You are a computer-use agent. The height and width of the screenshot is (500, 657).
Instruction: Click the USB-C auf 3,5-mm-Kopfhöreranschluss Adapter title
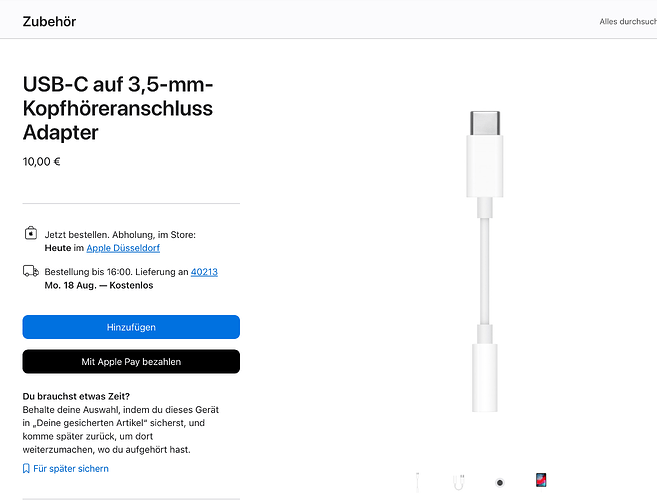pyautogui.click(x=118, y=108)
